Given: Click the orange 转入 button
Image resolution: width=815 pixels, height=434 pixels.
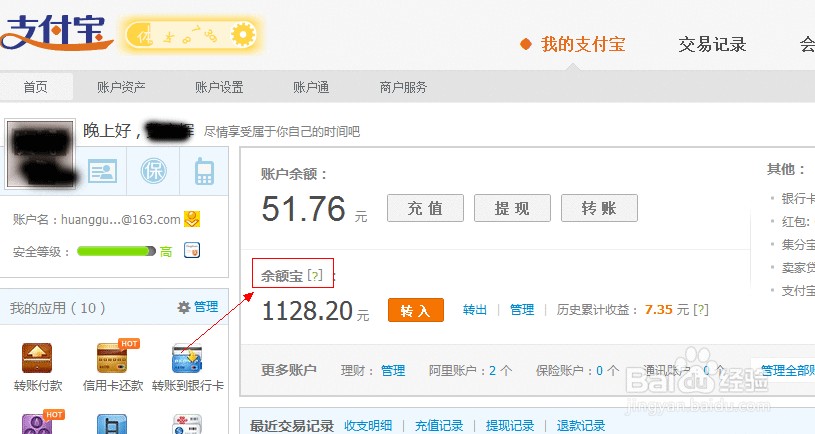Looking at the screenshot, I should [x=416, y=310].
